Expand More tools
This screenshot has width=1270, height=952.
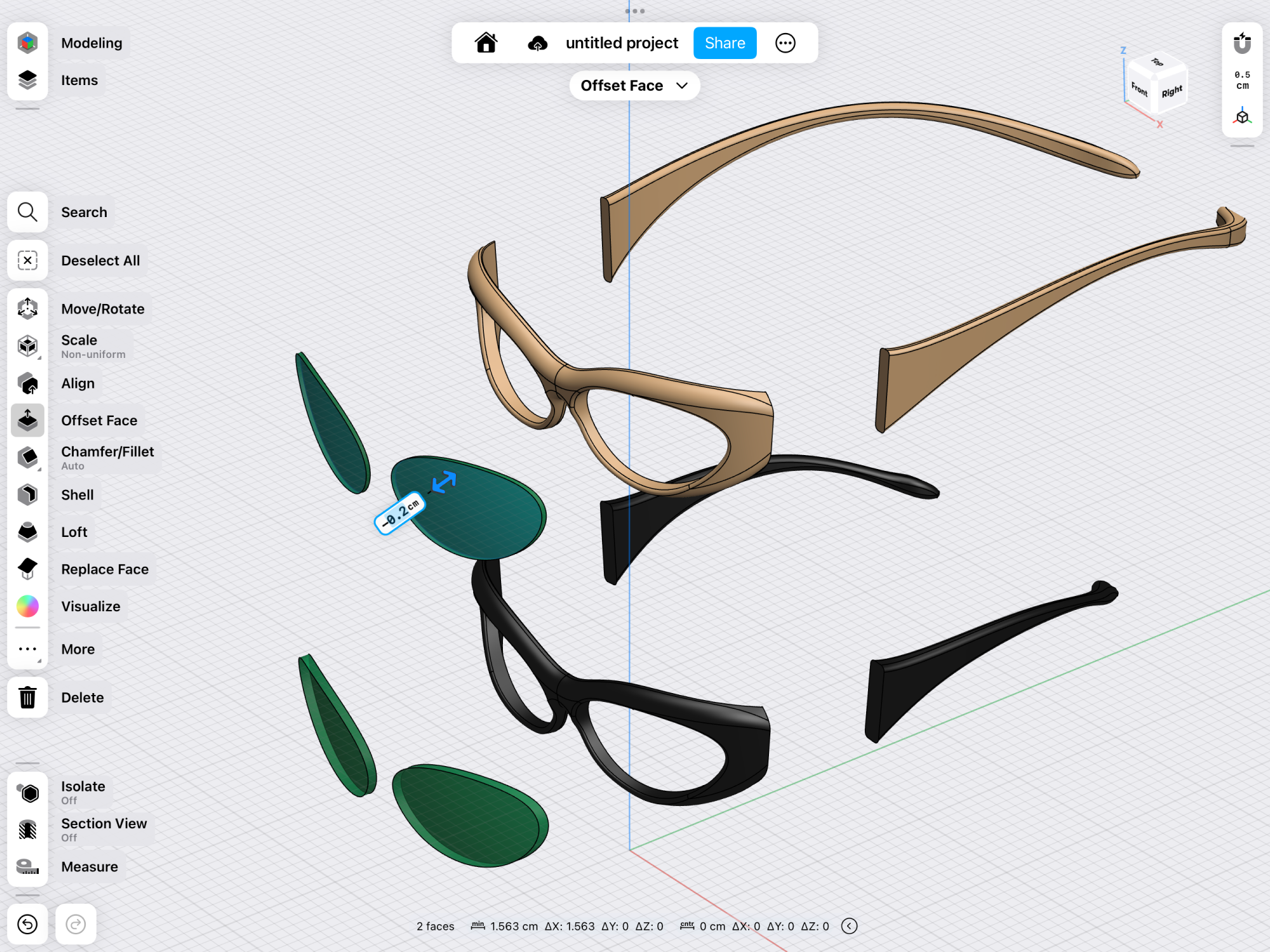coord(27,649)
